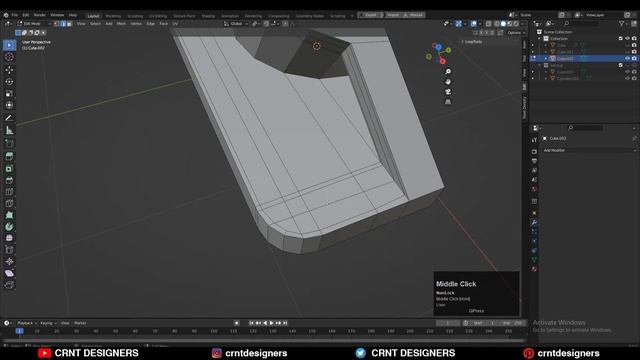Screen dimensions: 640x360
Task: Select the Smooth tool
Action: [x=9, y=238]
